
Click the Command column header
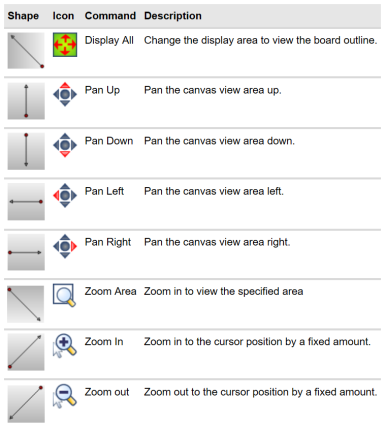coord(110,16)
